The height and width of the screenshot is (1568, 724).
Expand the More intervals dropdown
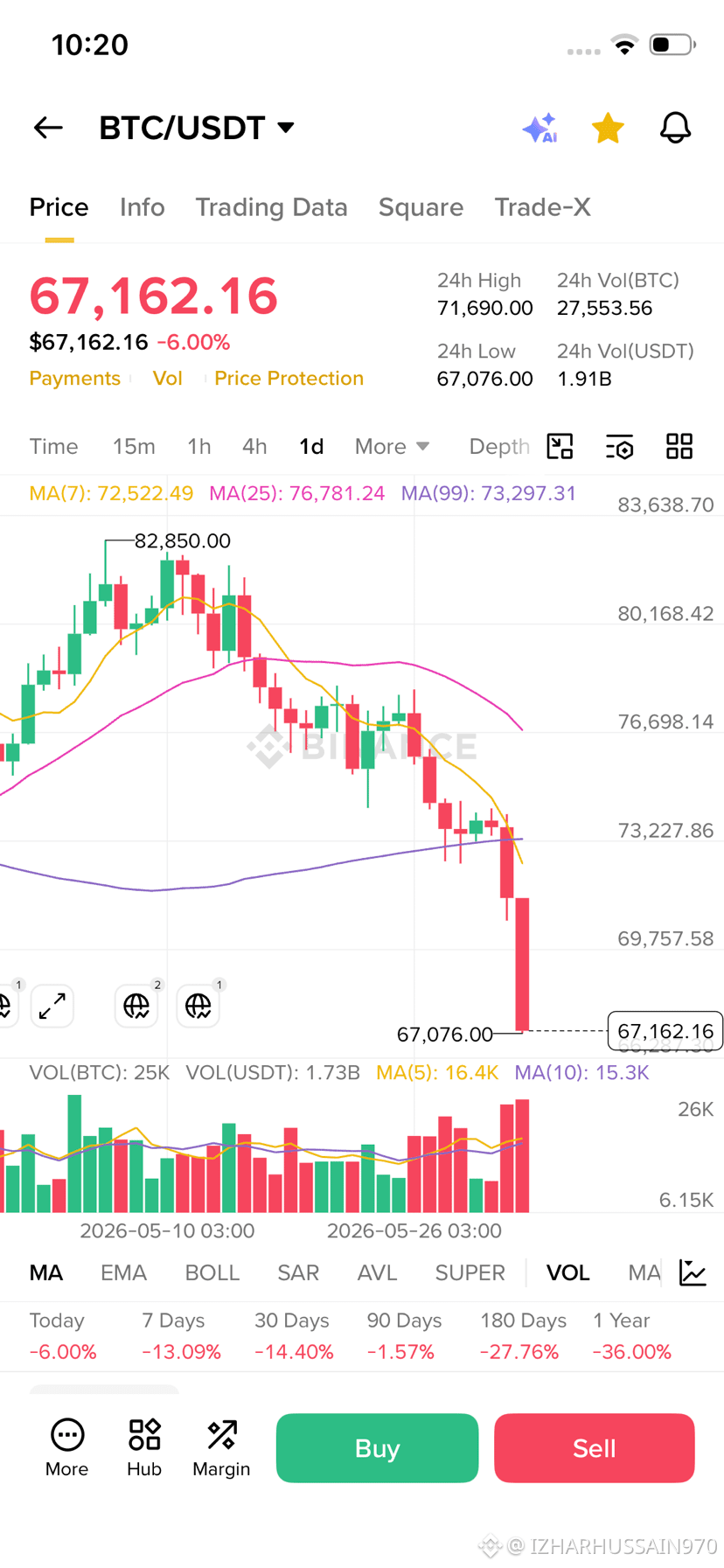[x=392, y=446]
